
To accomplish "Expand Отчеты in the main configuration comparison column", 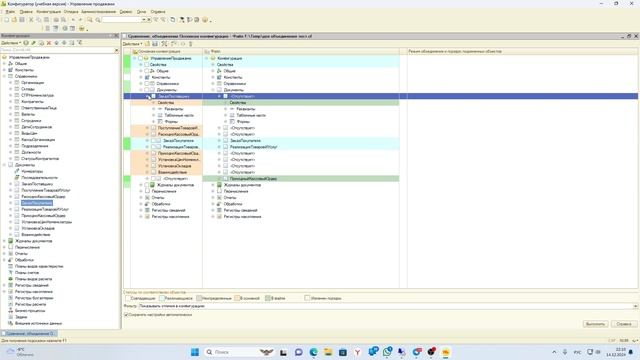I will tap(141, 198).
